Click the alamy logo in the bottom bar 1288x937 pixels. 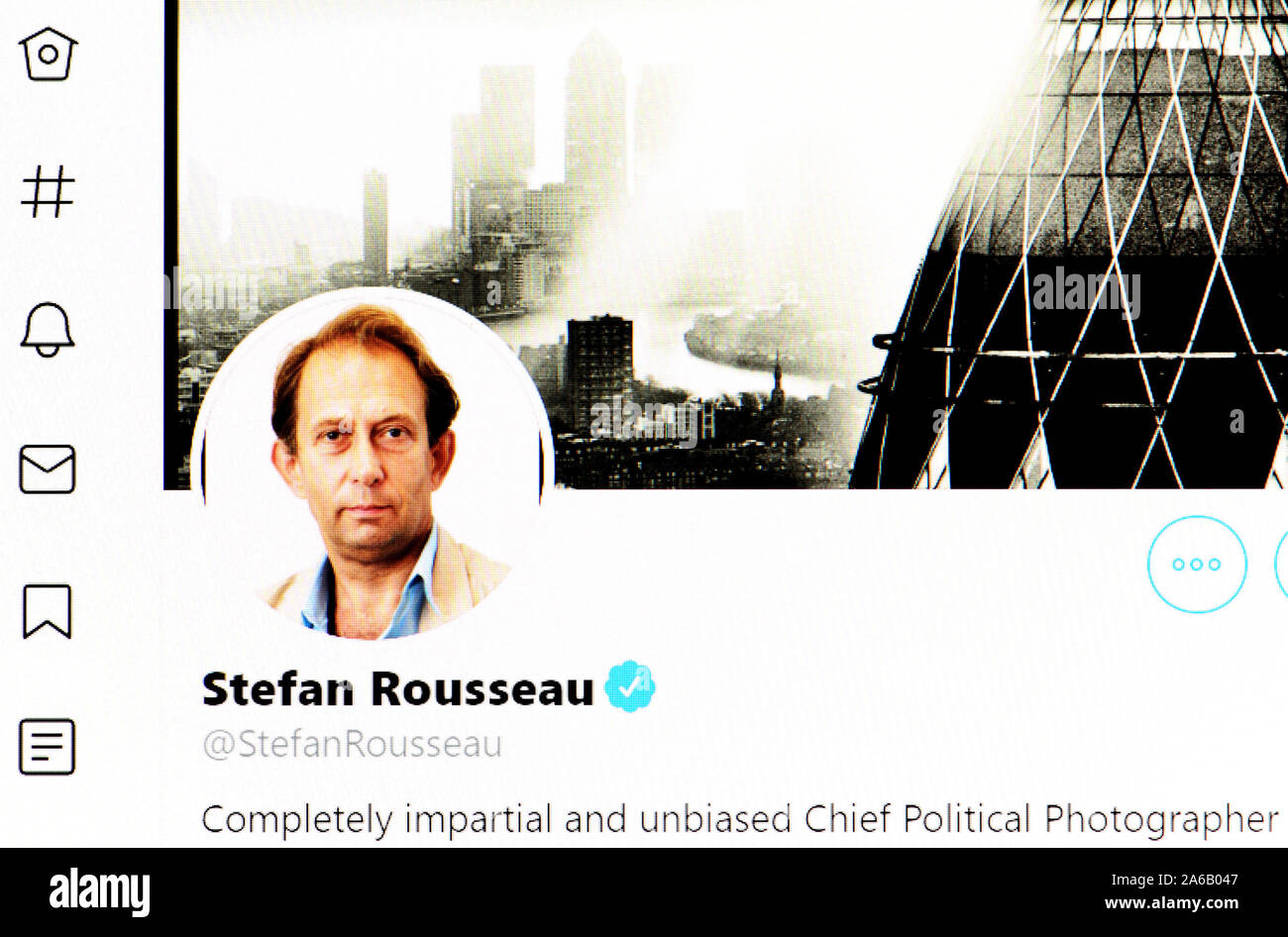click(x=99, y=892)
